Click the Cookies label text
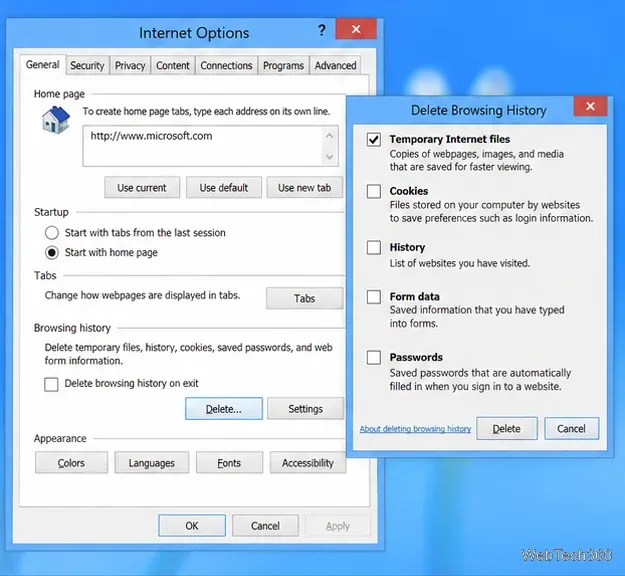 click(x=409, y=191)
